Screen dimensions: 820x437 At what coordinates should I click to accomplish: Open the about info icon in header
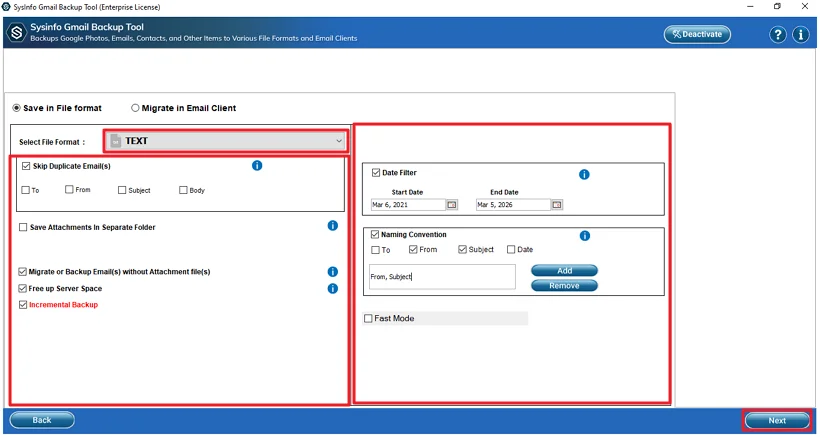click(801, 34)
